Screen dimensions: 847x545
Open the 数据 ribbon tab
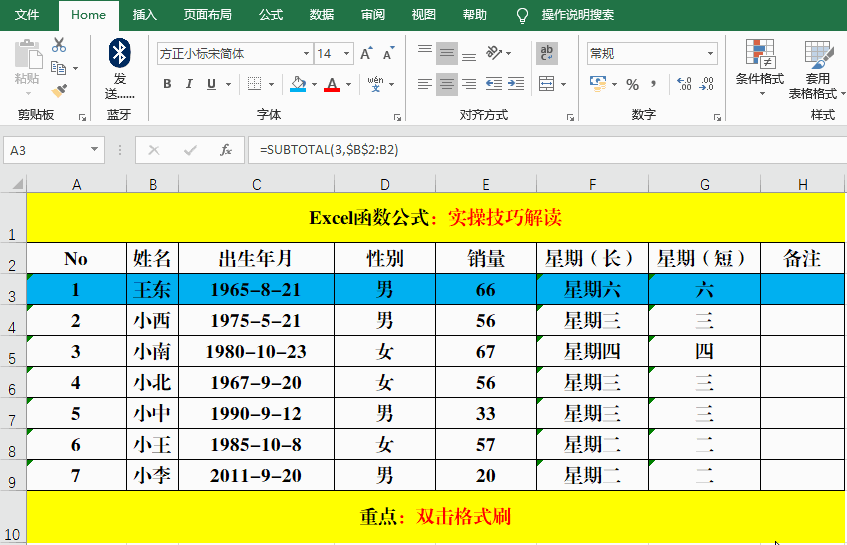click(x=322, y=15)
